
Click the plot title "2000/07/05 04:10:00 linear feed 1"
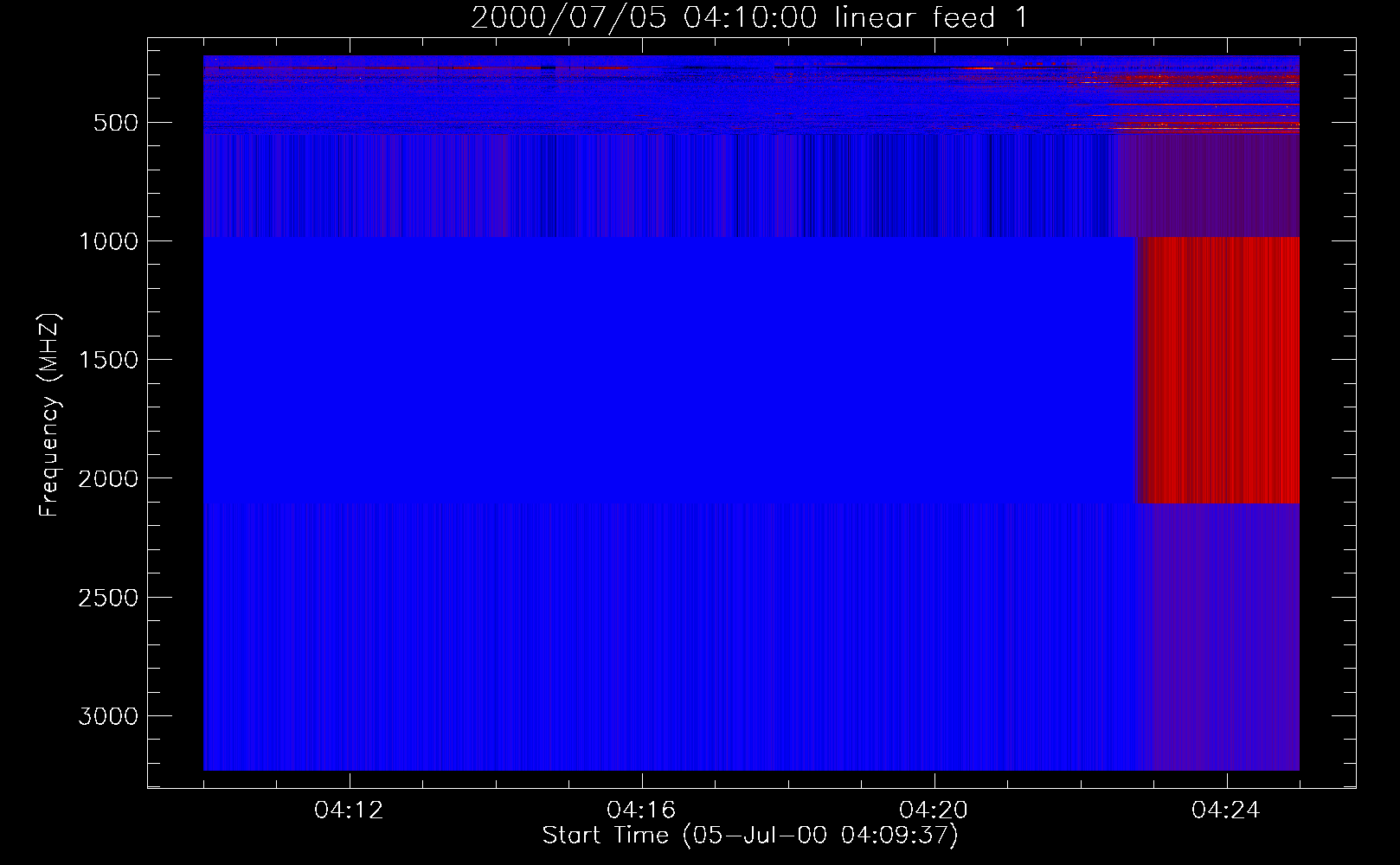pos(749,17)
